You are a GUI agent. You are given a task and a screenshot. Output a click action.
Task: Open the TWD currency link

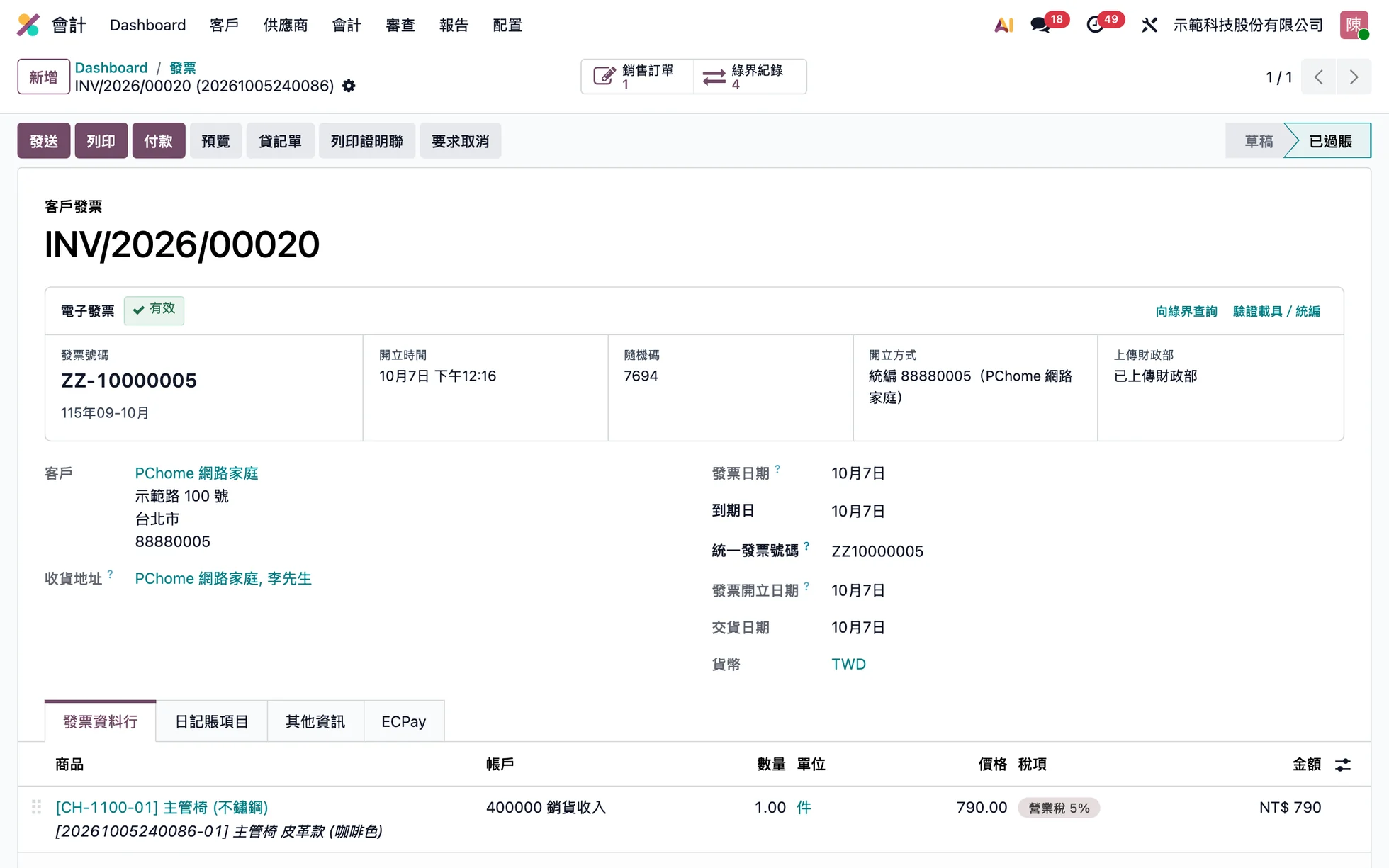(848, 664)
